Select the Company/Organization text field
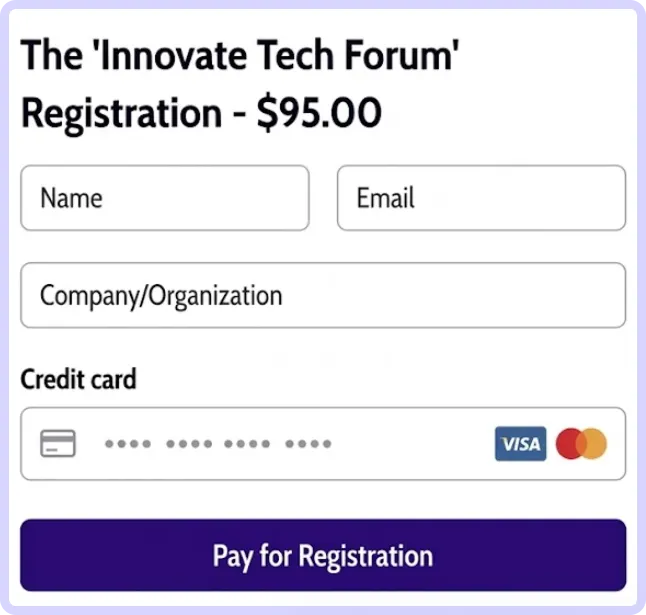 pos(323,295)
